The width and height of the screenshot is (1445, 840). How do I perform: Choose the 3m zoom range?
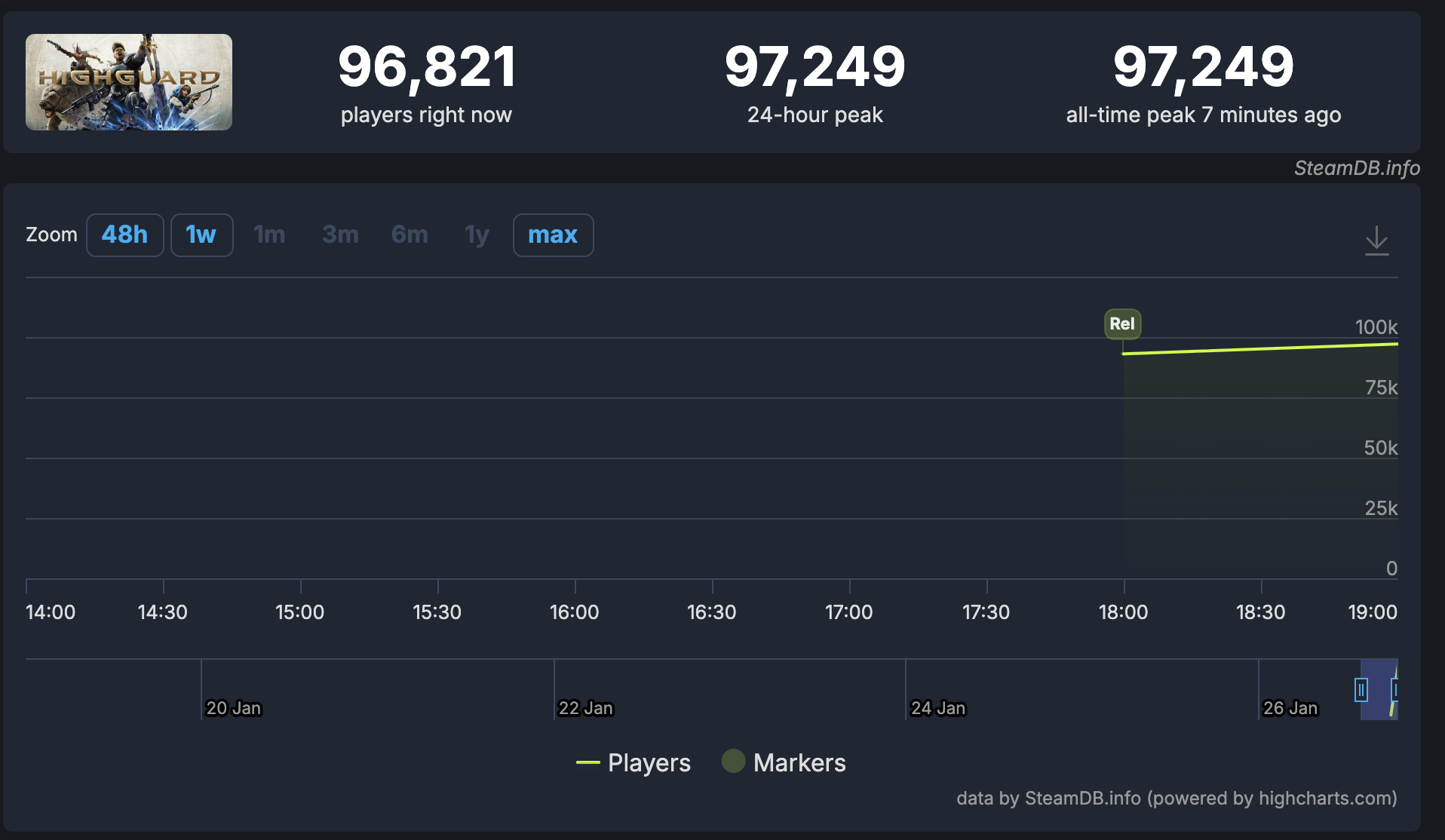pyautogui.click(x=340, y=235)
